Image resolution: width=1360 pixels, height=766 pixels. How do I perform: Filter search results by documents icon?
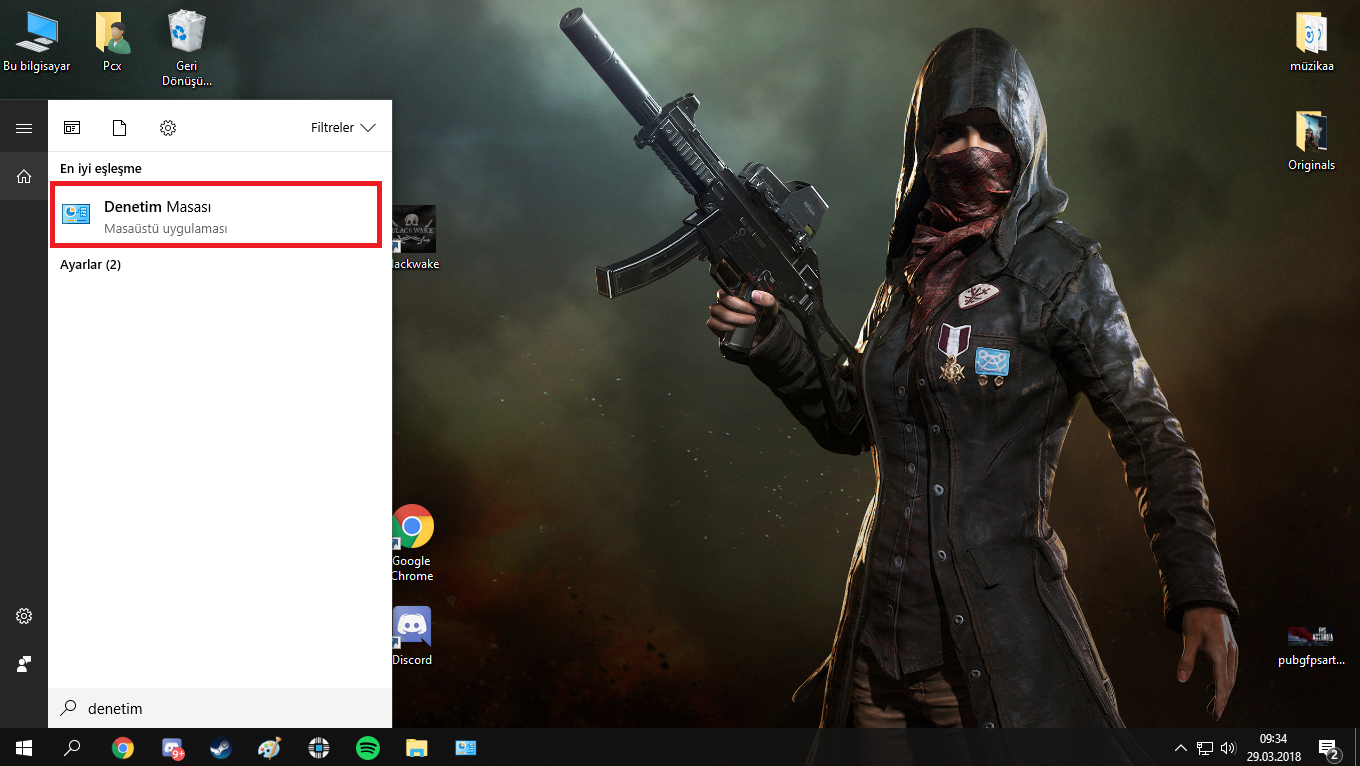120,128
